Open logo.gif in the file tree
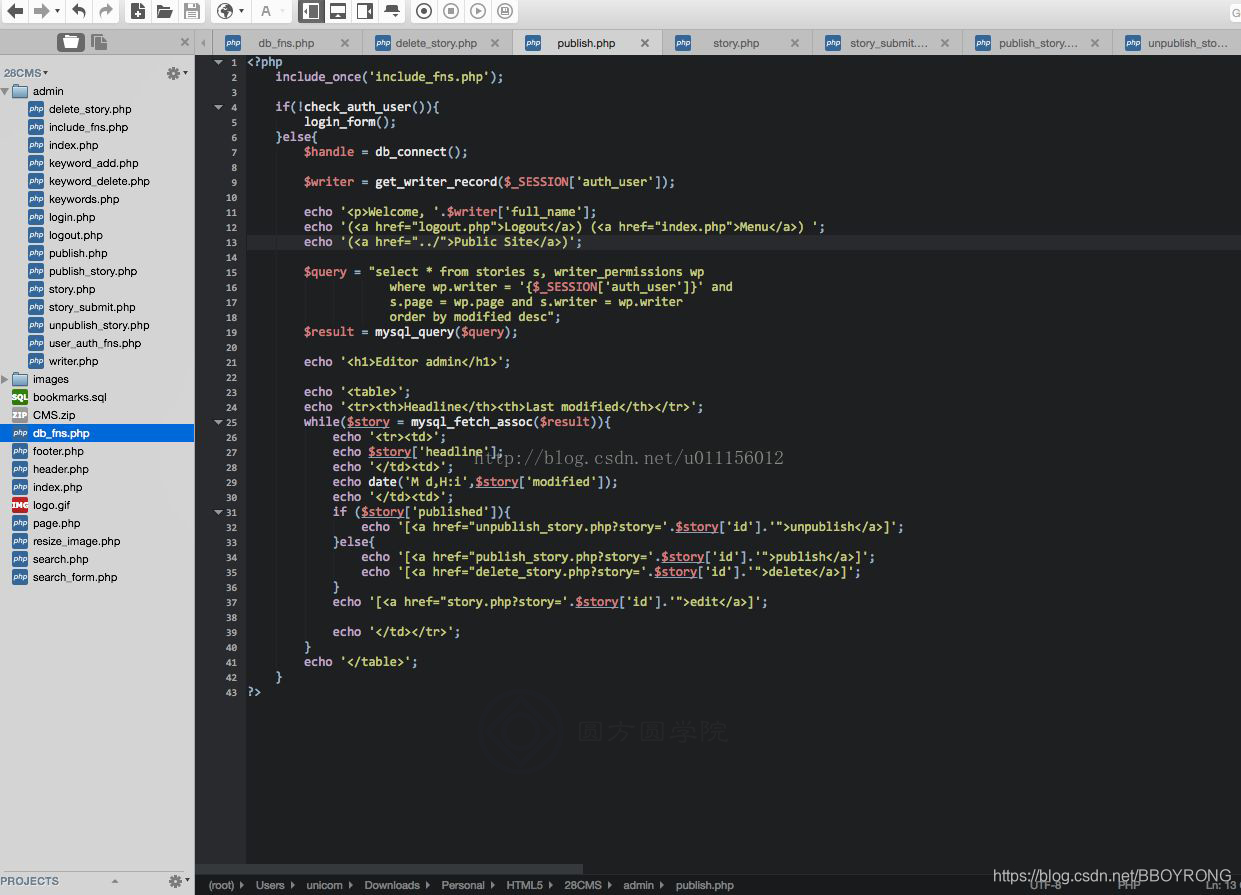This screenshot has width=1241, height=895. (51, 505)
